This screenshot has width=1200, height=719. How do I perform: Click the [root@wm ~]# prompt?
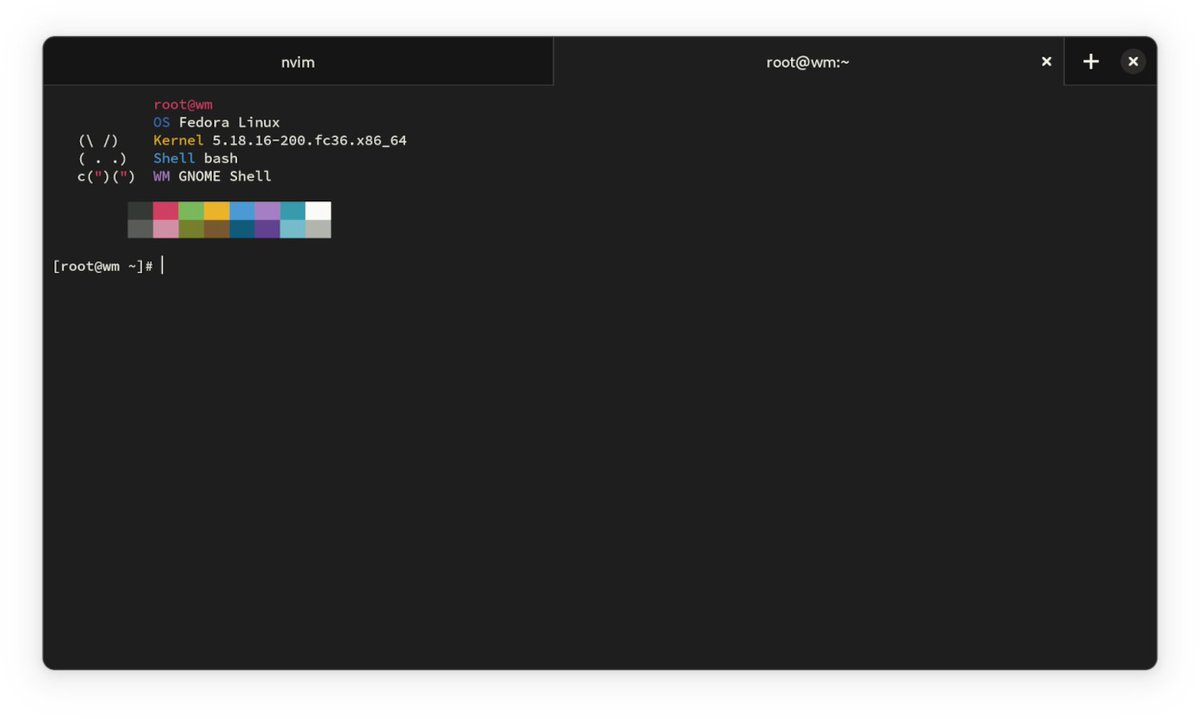coord(103,266)
